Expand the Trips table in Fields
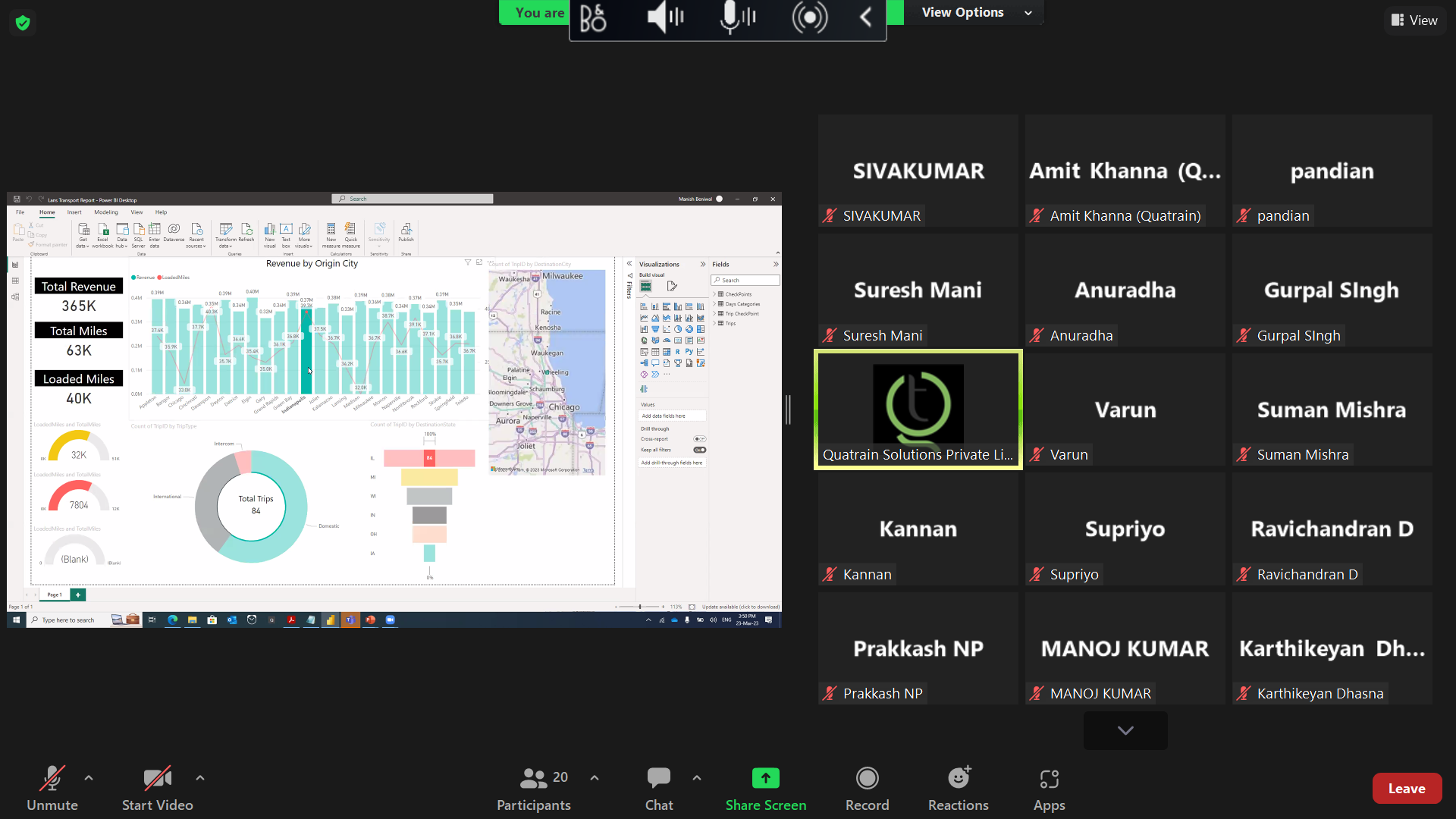 point(714,323)
